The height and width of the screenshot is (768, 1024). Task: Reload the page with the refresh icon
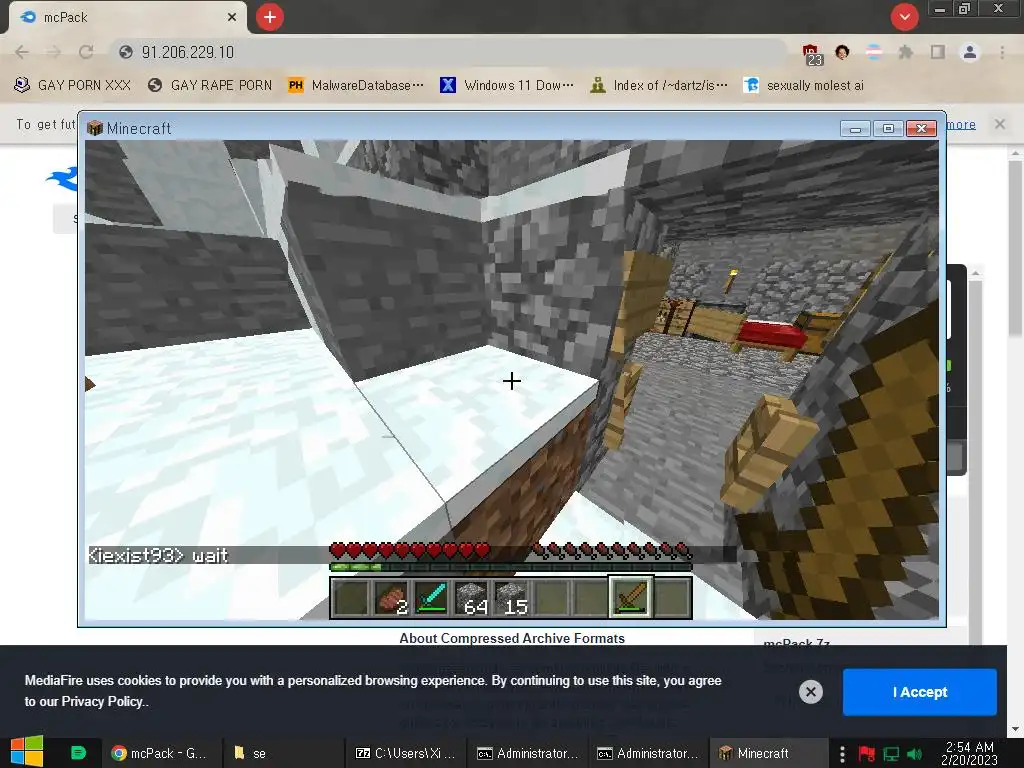[86, 52]
